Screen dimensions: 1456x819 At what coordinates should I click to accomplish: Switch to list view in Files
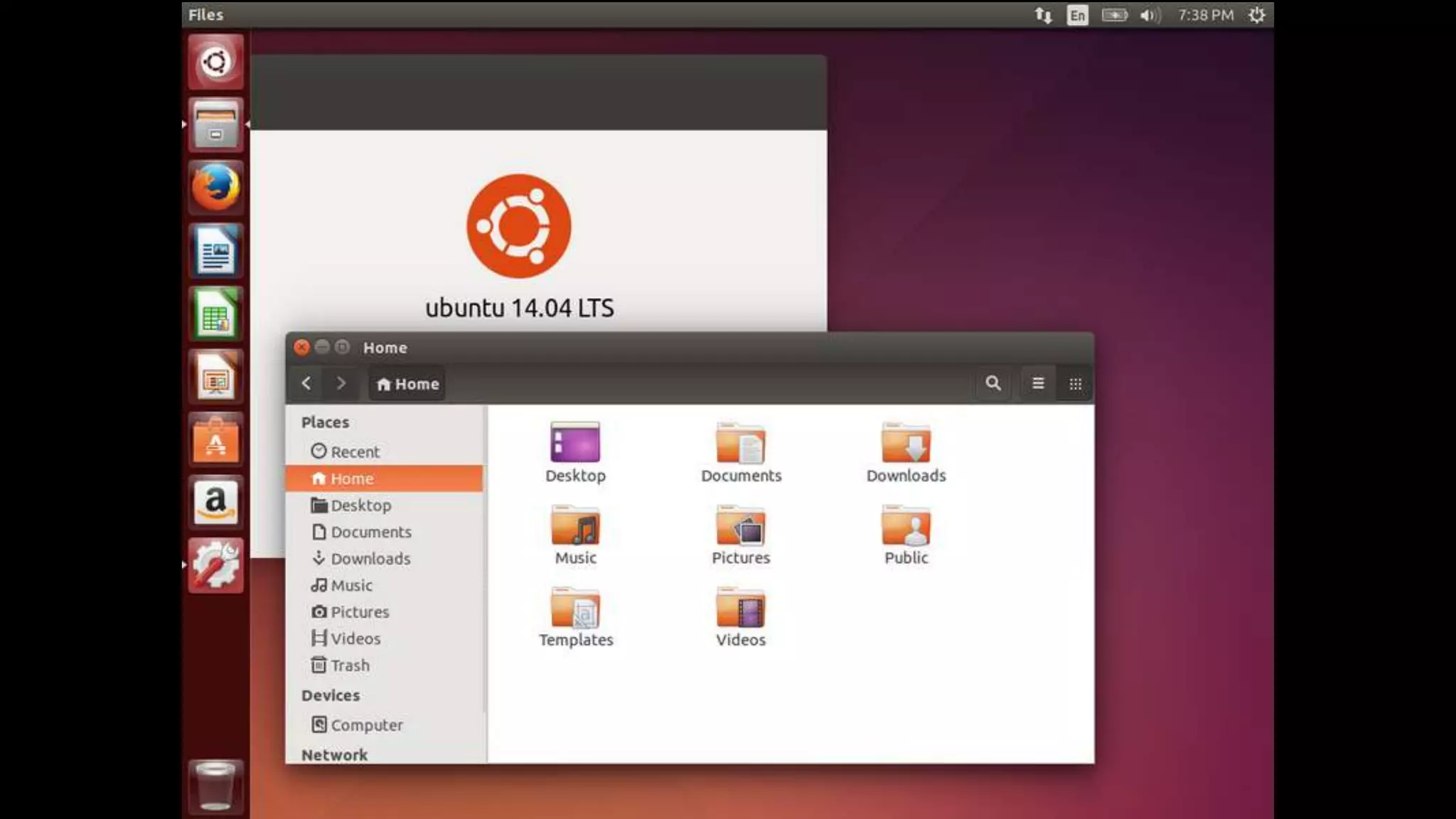tap(1038, 384)
